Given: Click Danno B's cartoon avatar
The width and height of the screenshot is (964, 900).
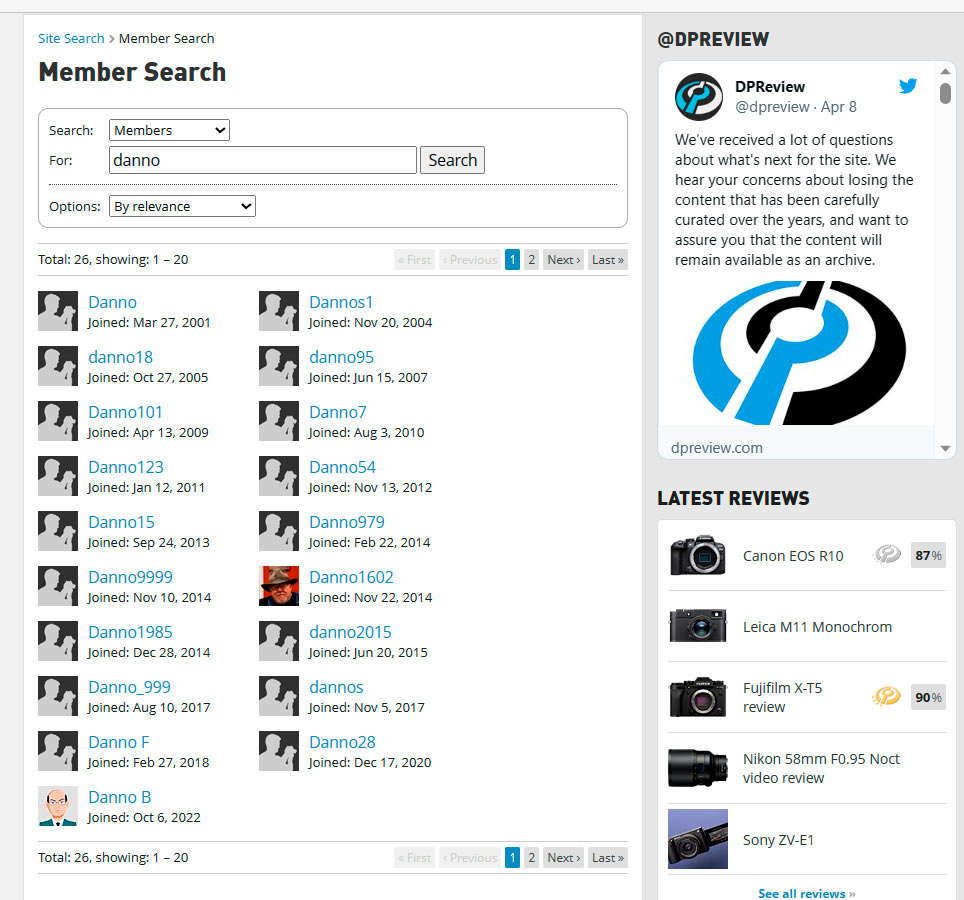Looking at the screenshot, I should pyautogui.click(x=58, y=806).
